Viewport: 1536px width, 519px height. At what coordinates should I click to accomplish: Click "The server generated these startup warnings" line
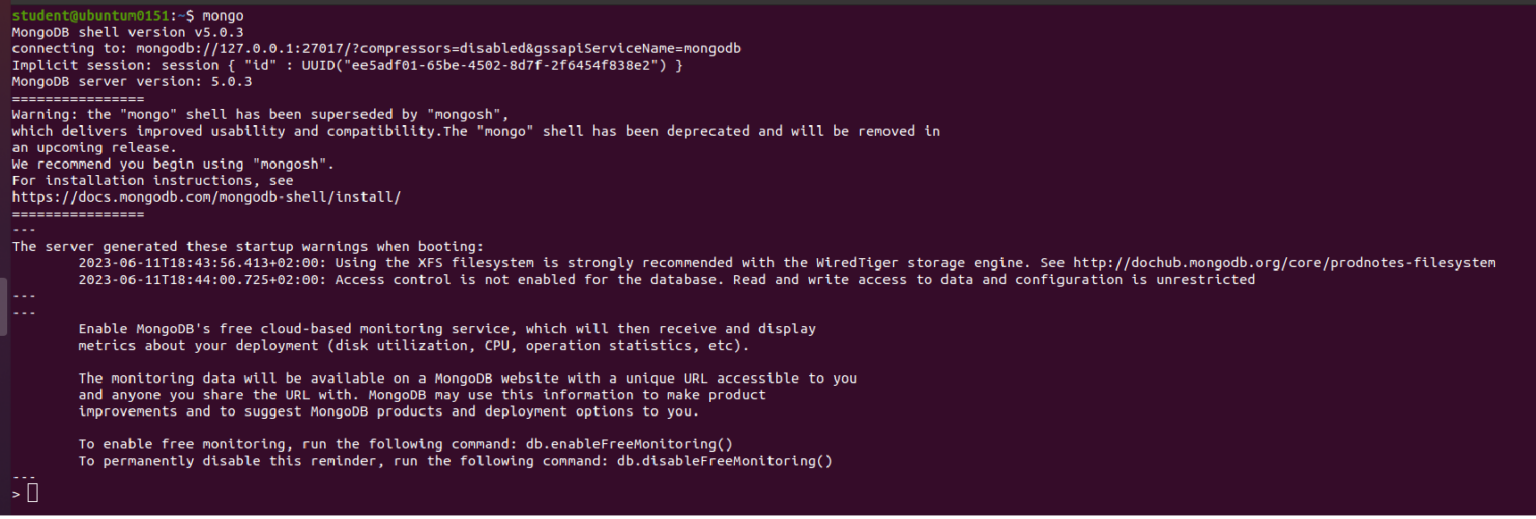tap(248, 246)
